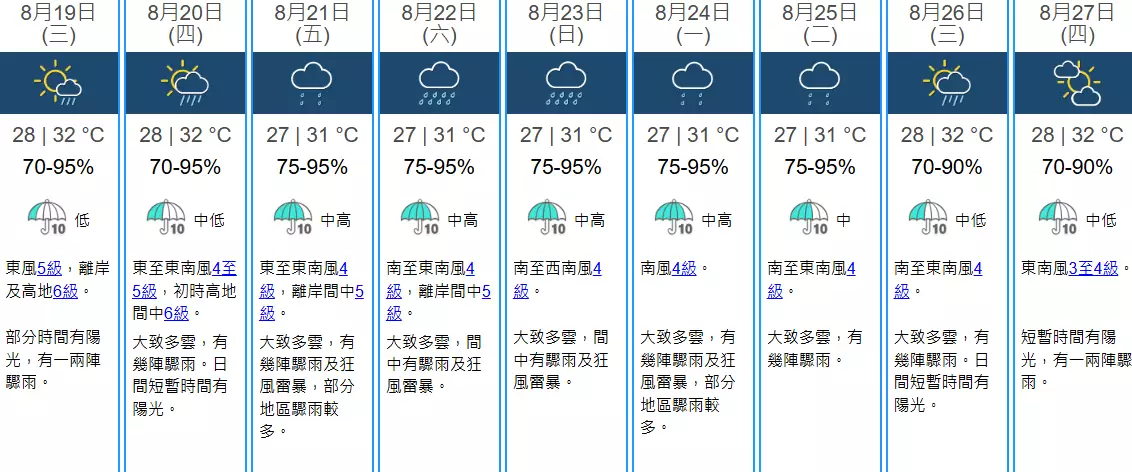Open the 南風 4級 link for 8月24日

click(x=684, y=269)
